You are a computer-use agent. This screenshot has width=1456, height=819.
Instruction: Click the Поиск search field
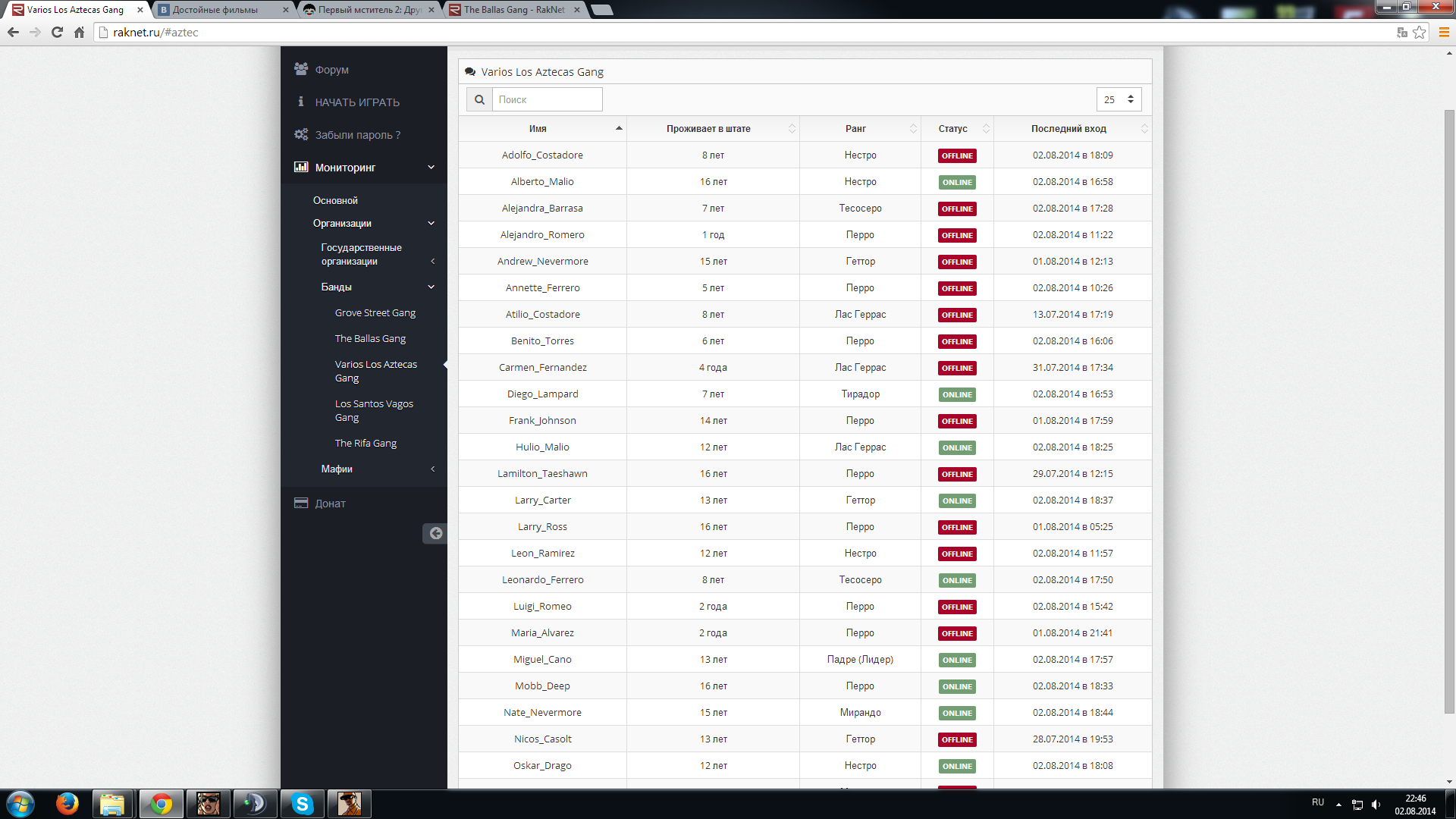pos(547,99)
